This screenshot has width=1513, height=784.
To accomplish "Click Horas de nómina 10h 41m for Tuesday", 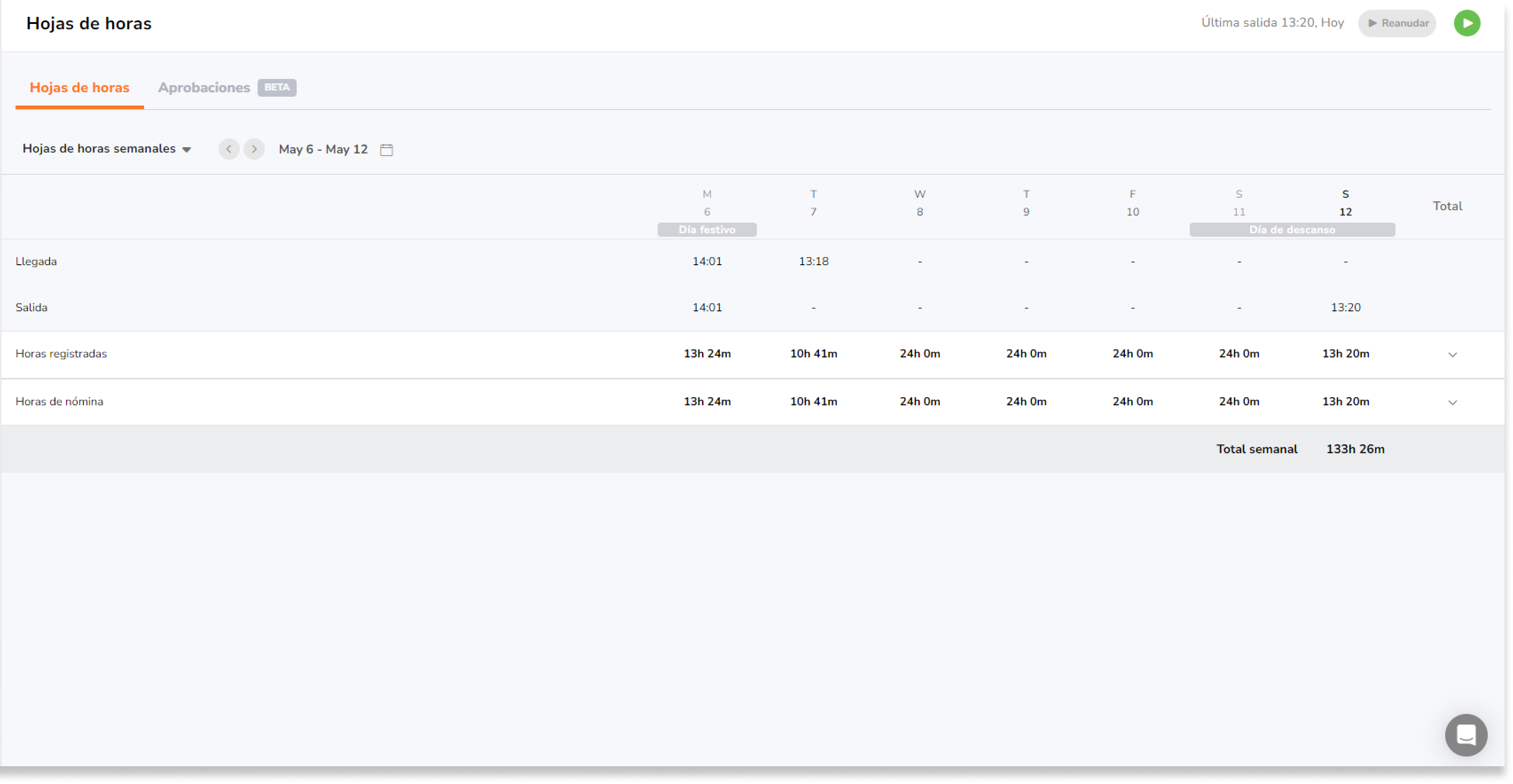I will pyautogui.click(x=813, y=402).
